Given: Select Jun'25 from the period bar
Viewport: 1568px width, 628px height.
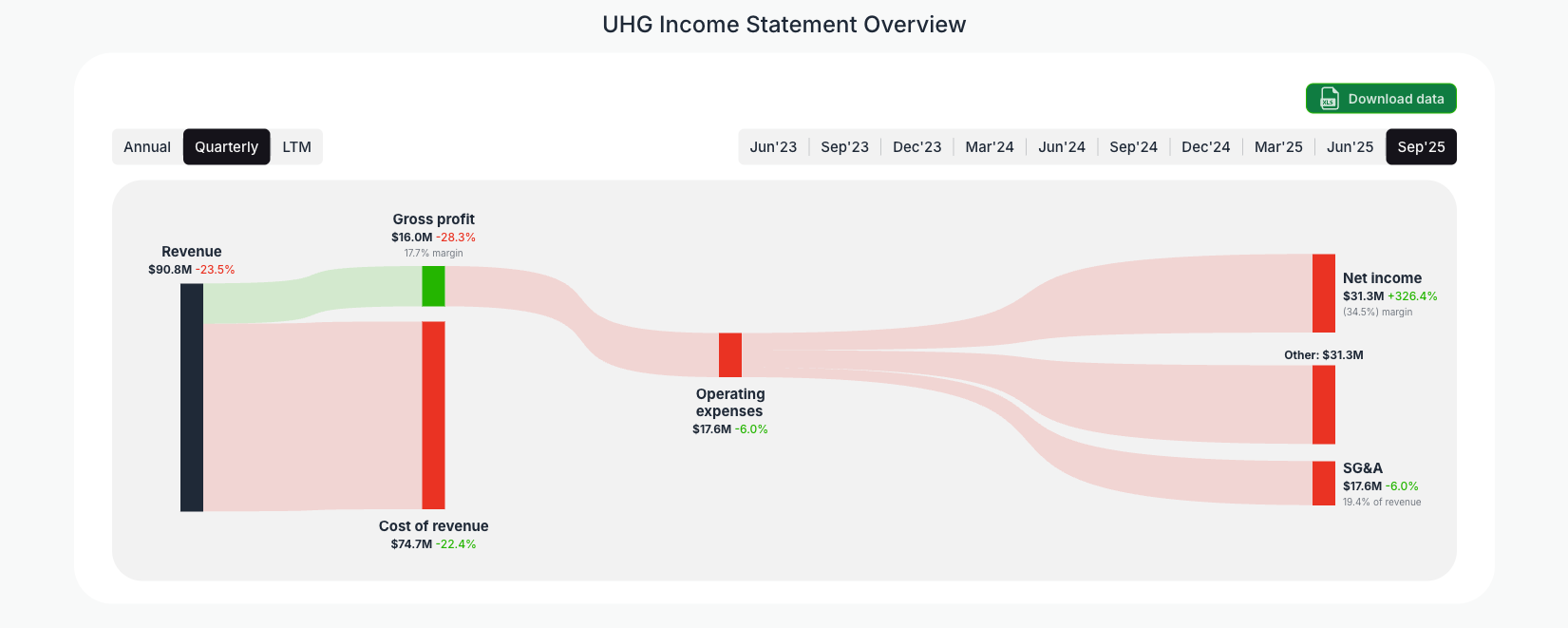Looking at the screenshot, I should 1350,146.
